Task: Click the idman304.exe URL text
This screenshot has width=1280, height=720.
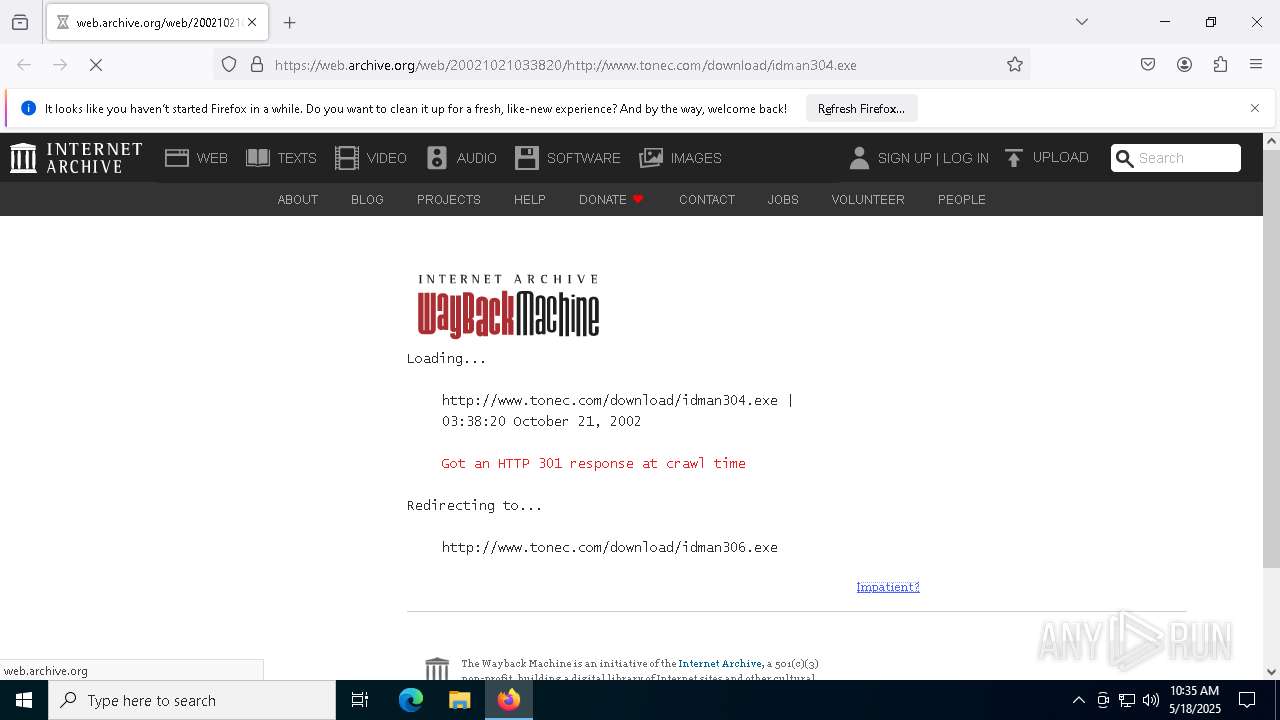Action: pos(610,400)
